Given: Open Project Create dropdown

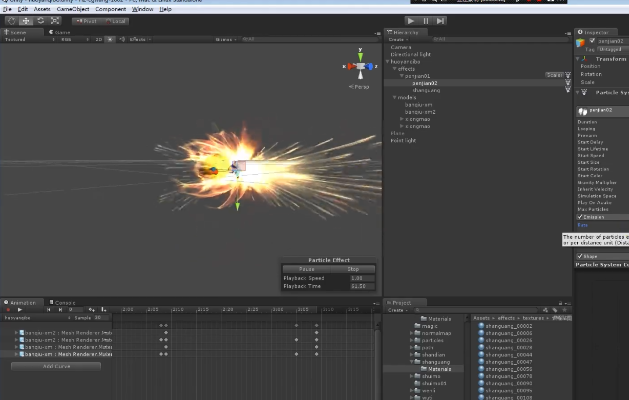Looking at the screenshot, I should point(397,310).
